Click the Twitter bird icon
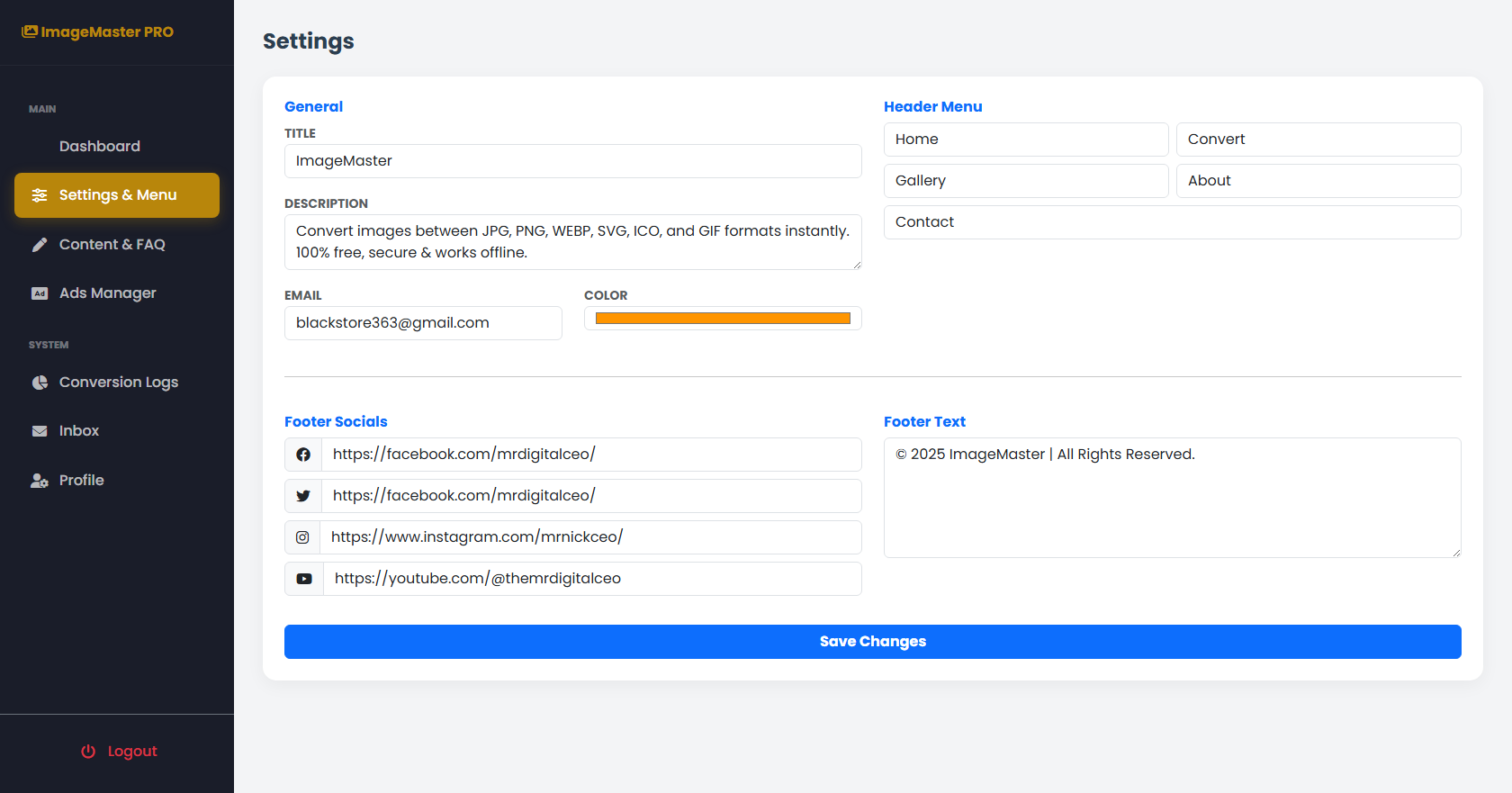The width and height of the screenshot is (1512, 793). tap(303, 496)
